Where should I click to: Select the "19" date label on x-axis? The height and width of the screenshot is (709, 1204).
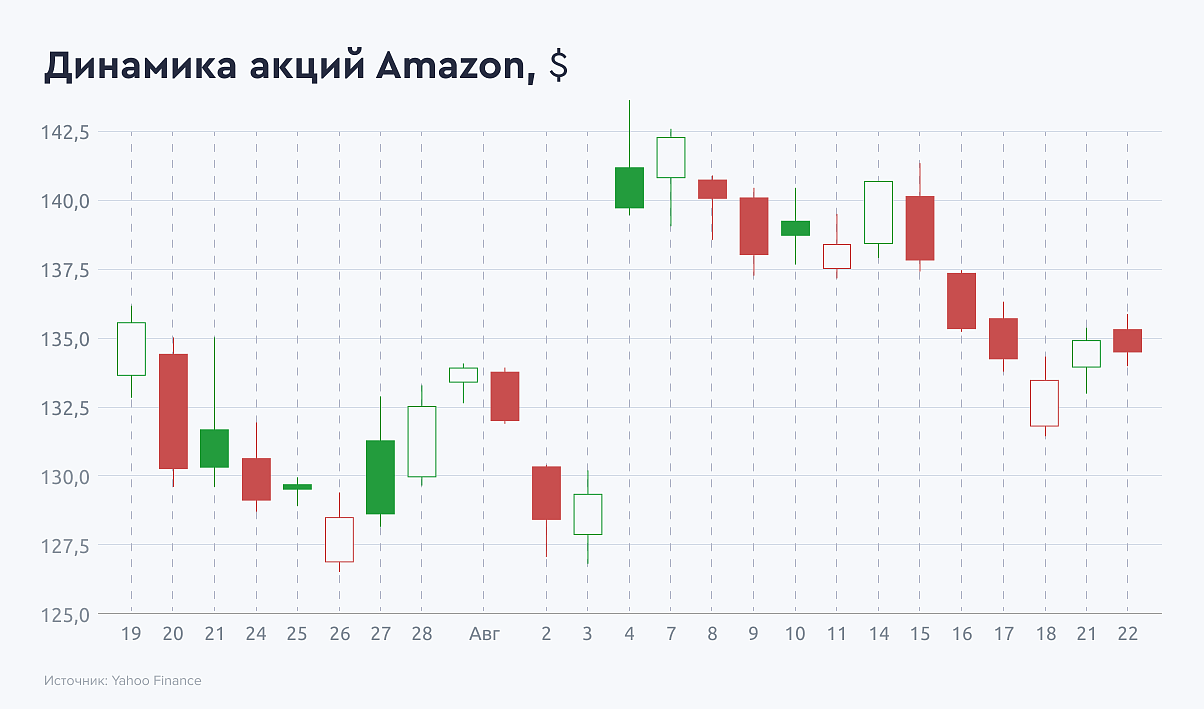tap(131, 634)
